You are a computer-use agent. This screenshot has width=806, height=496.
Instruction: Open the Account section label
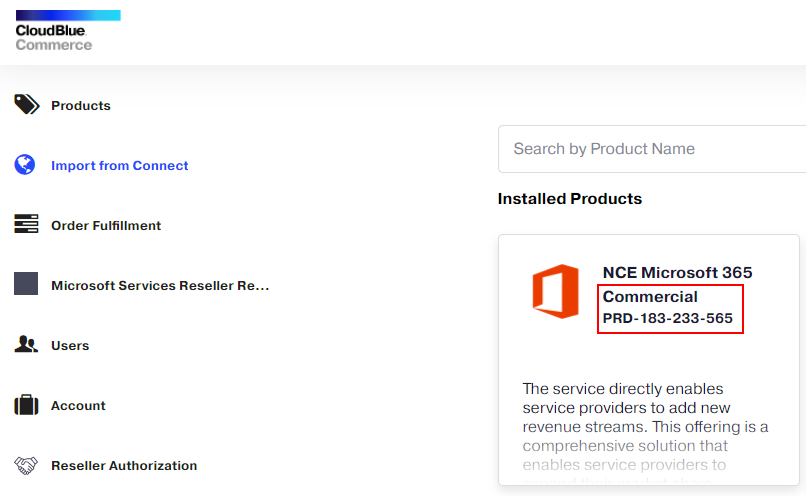78,406
